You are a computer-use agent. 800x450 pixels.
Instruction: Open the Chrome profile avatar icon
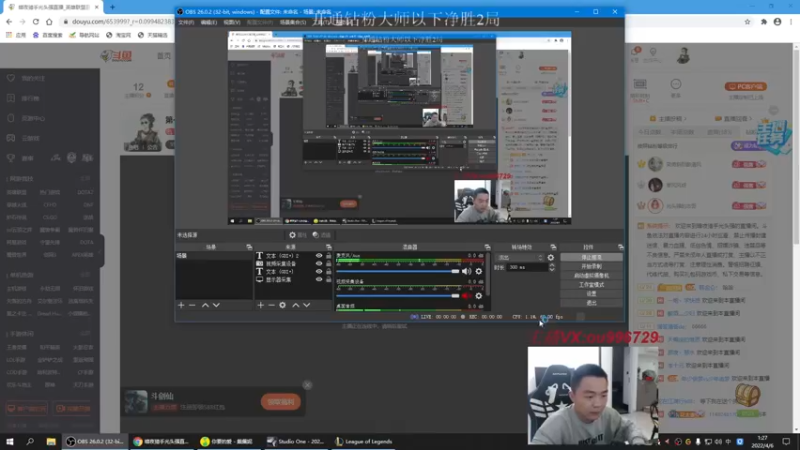[778, 21]
